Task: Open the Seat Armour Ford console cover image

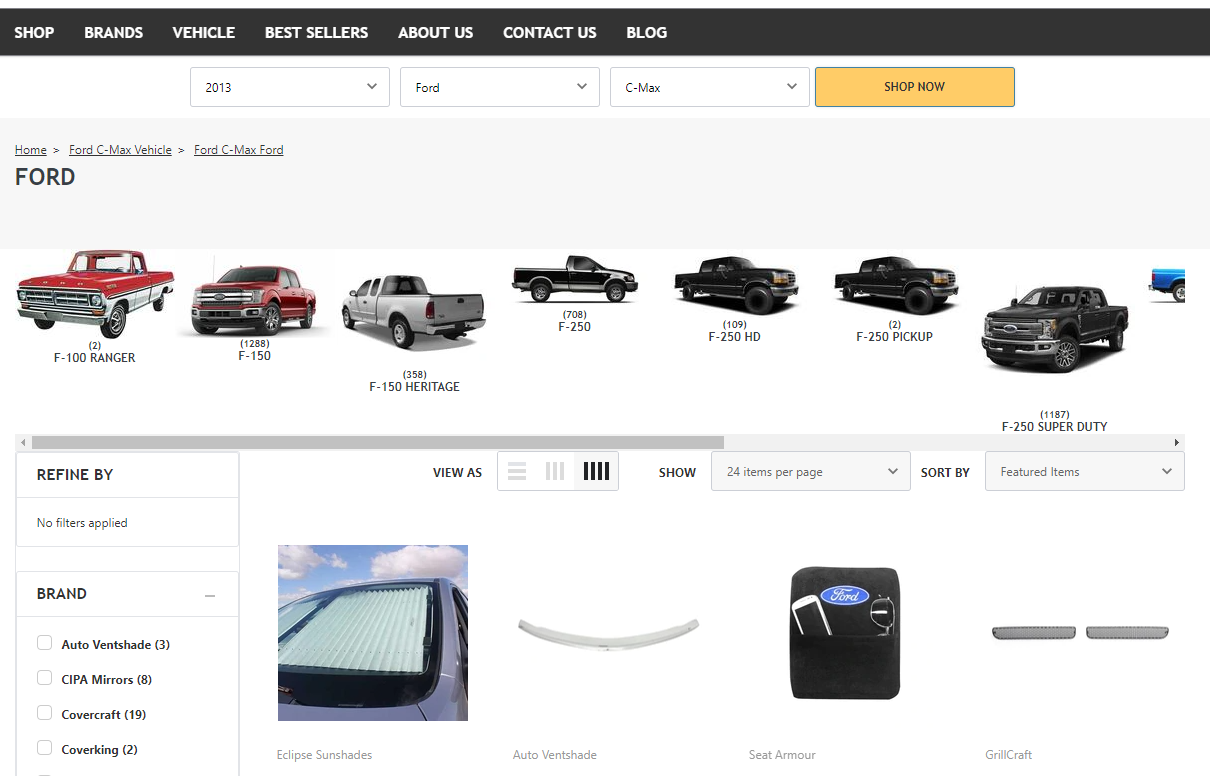Action: coord(845,633)
